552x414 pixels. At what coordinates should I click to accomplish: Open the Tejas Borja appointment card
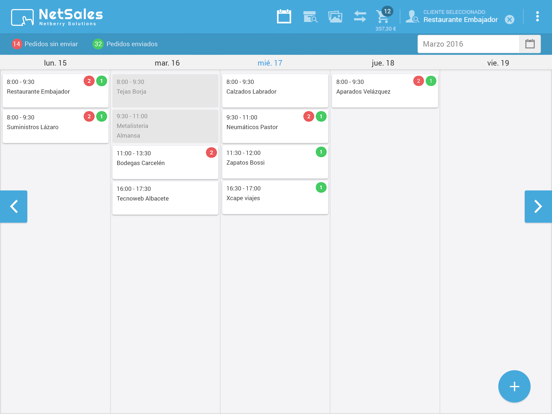(165, 90)
